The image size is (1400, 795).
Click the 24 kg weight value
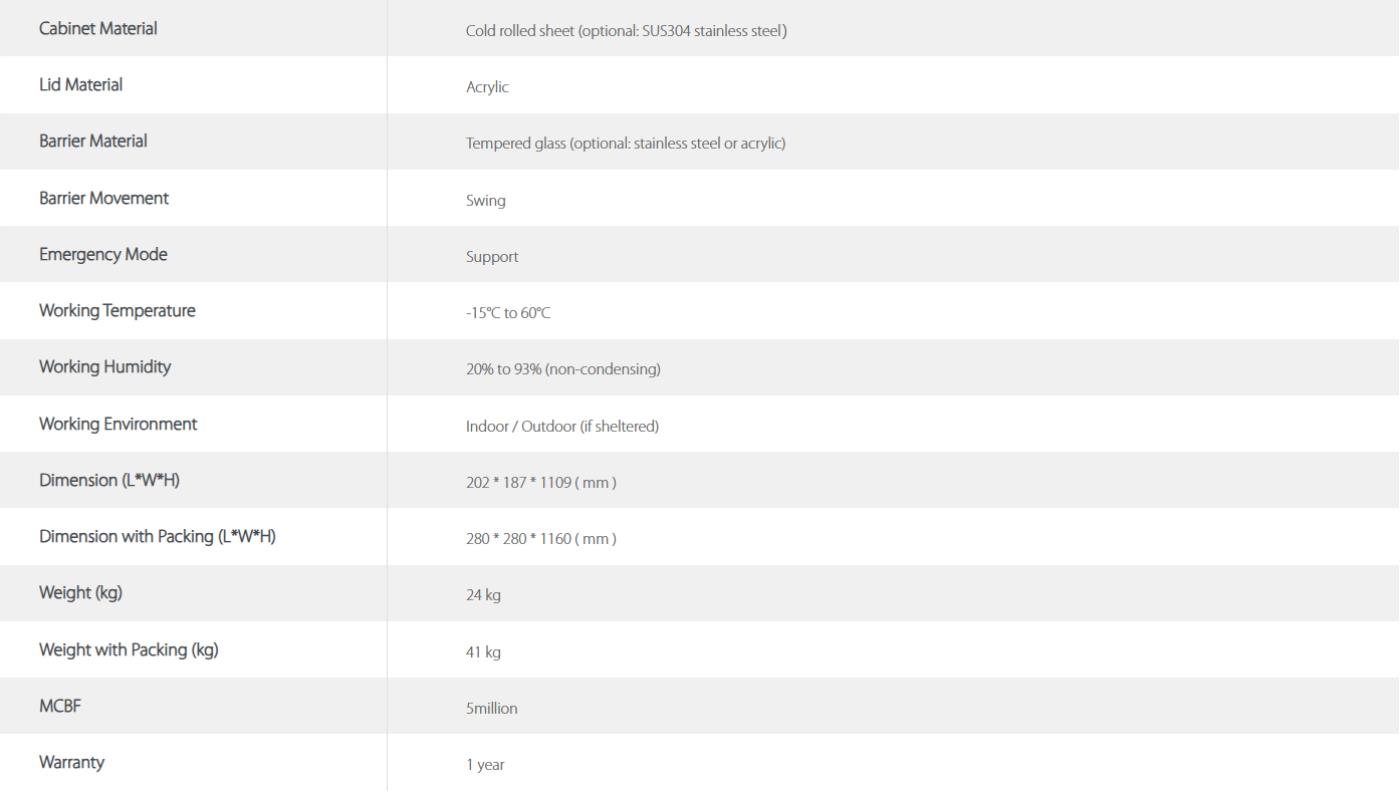[x=483, y=596]
